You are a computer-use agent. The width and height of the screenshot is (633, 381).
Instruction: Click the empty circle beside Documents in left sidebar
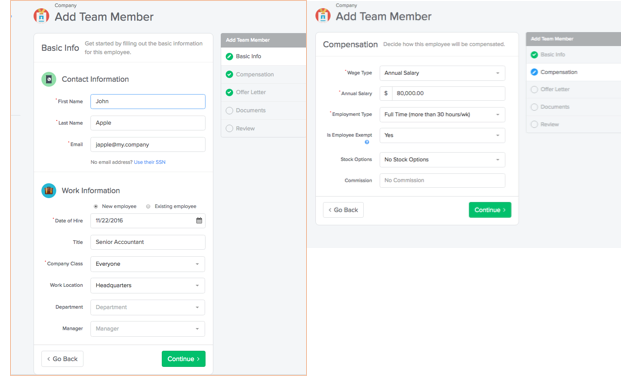(229, 110)
